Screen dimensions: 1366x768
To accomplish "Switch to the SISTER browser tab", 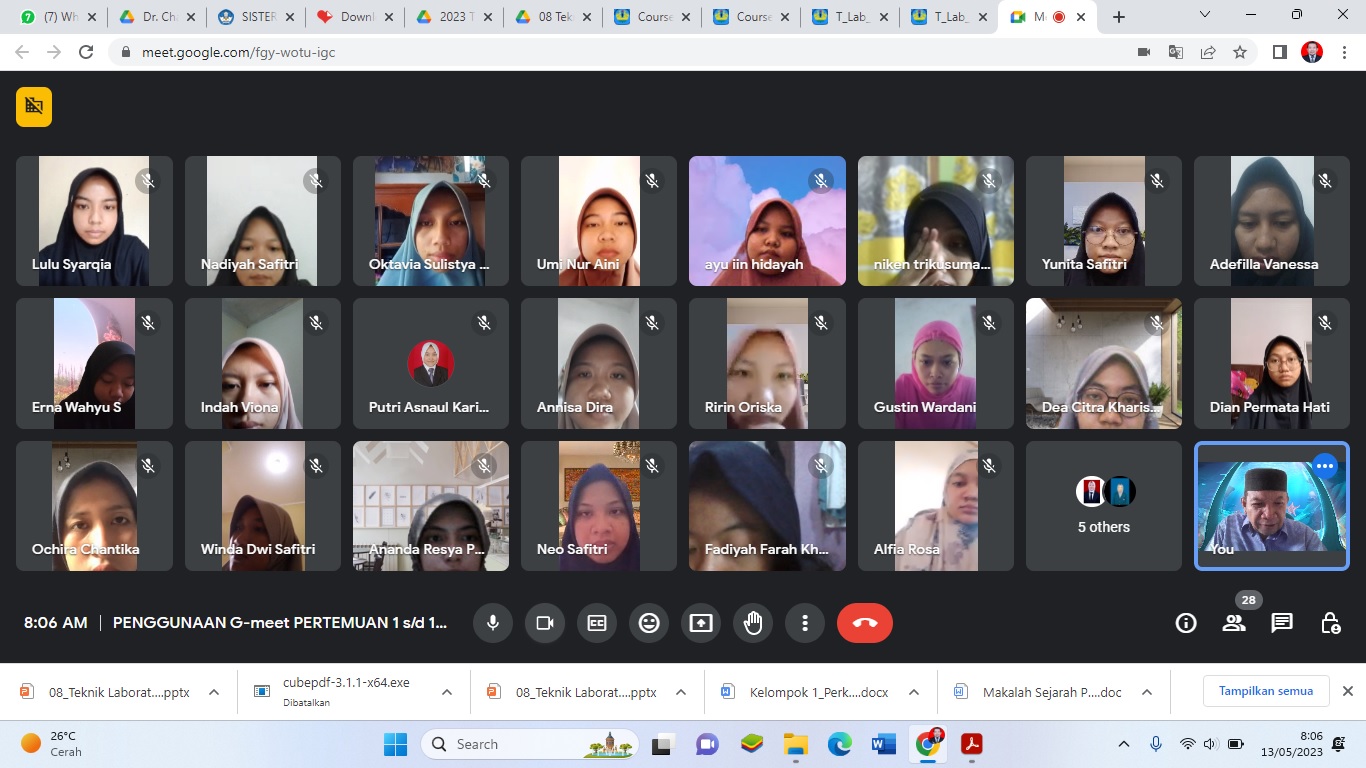I will pos(253,17).
